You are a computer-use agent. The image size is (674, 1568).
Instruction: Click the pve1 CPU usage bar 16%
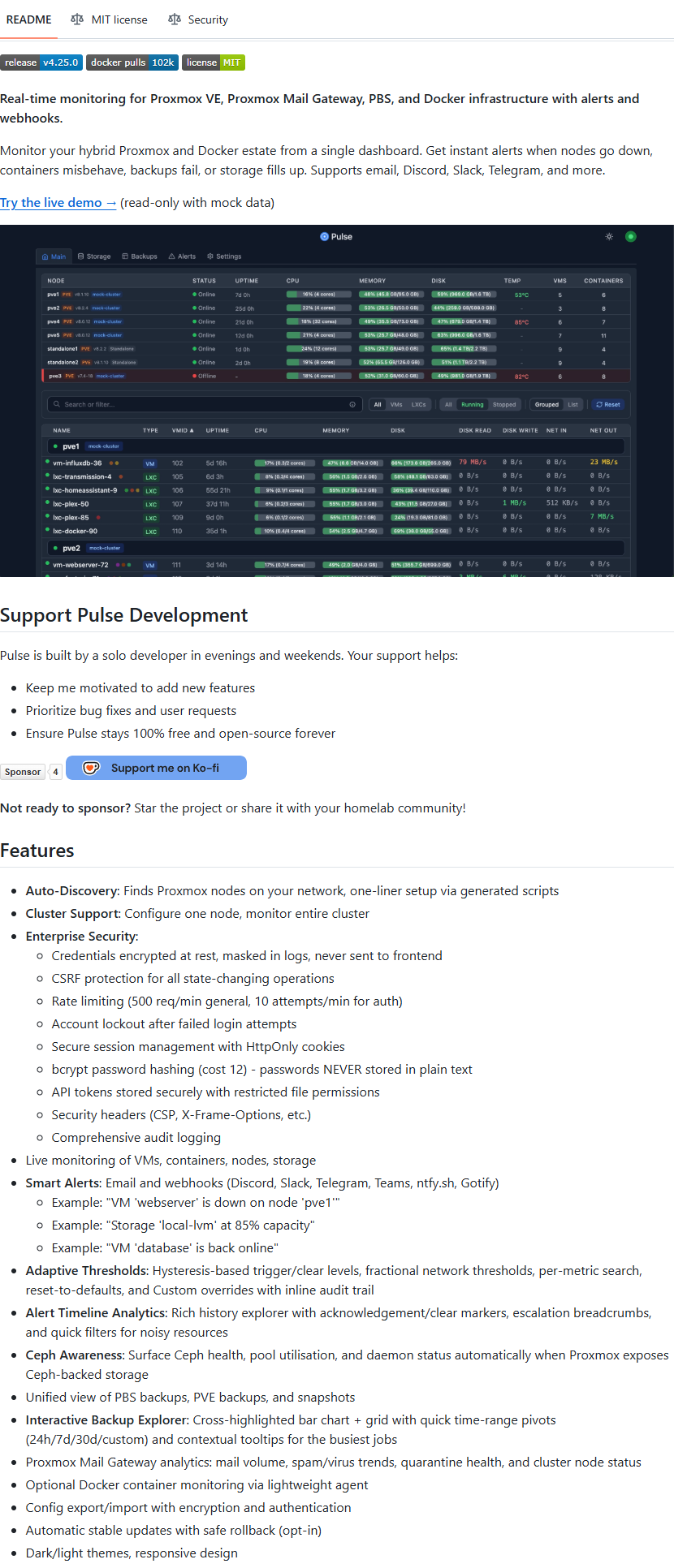click(318, 295)
